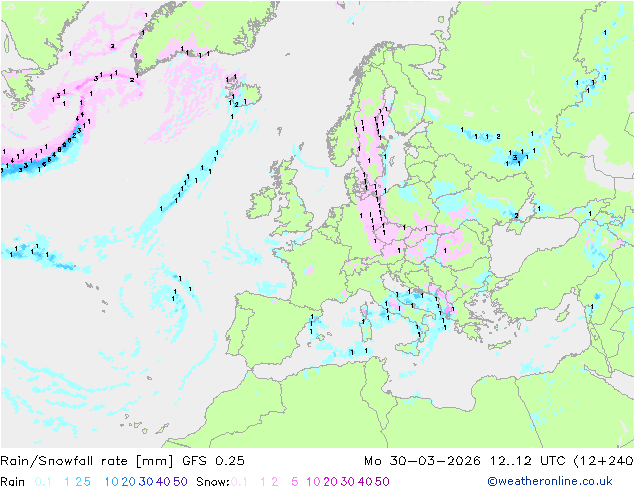Click the snow legend value '20'
Image resolution: width=634 pixels, height=490 pixels.
tap(330, 482)
